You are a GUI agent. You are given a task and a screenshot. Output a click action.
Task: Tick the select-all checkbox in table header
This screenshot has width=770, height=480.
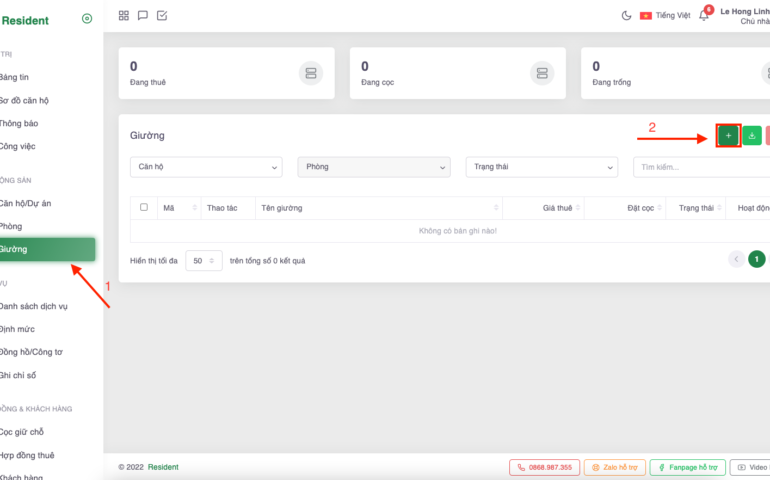[144, 207]
